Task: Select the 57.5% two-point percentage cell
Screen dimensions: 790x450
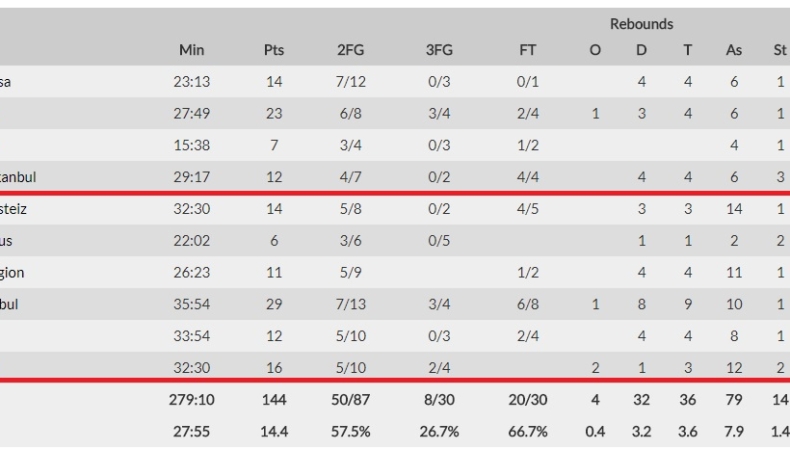Action: coord(350,432)
